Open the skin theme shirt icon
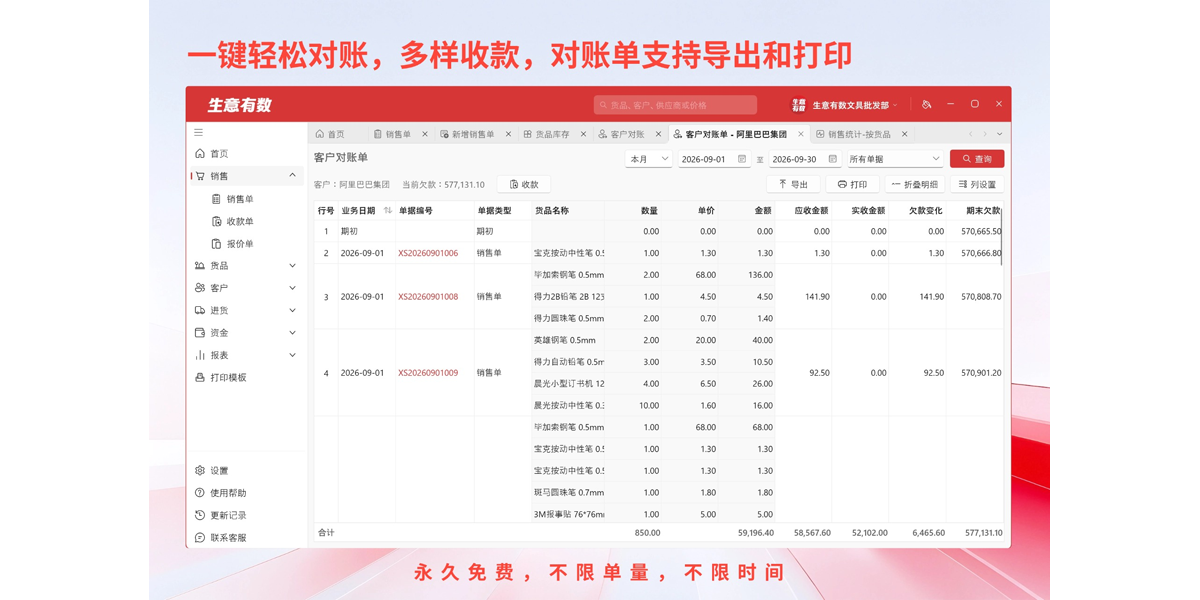 pos(926,105)
